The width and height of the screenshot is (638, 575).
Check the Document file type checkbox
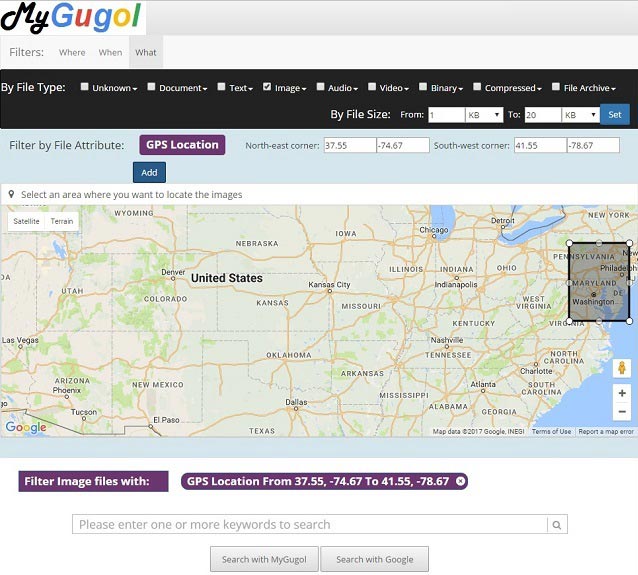tap(151, 87)
